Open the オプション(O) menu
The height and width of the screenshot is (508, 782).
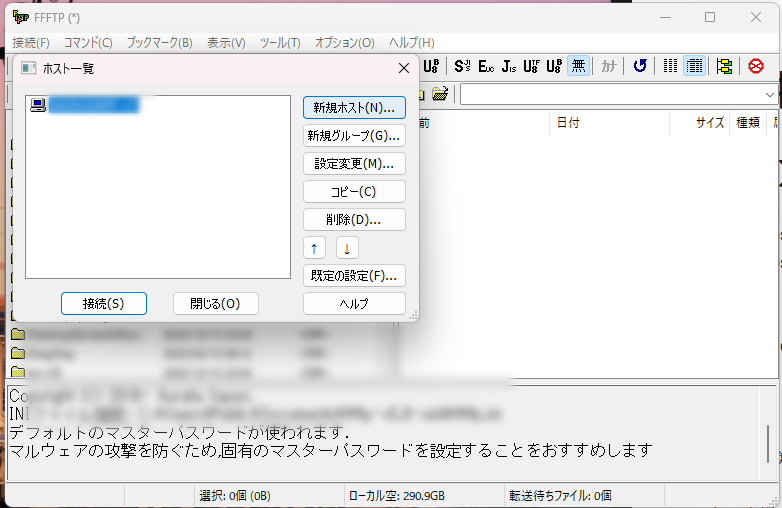pos(344,42)
